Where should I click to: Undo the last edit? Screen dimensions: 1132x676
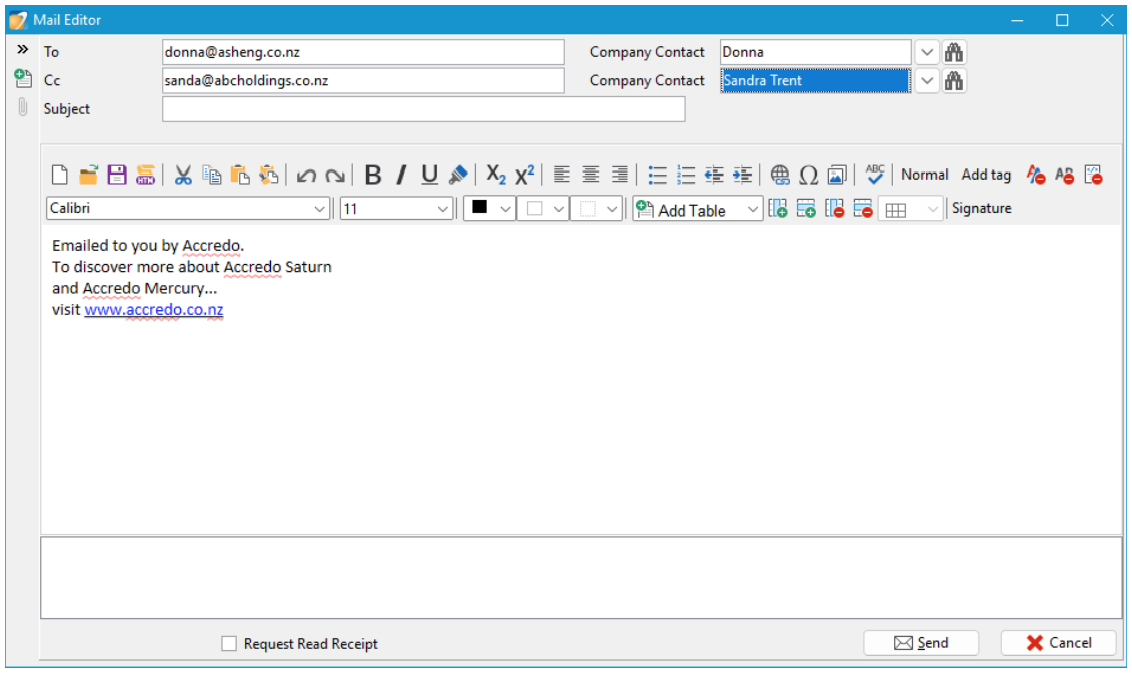[306, 175]
